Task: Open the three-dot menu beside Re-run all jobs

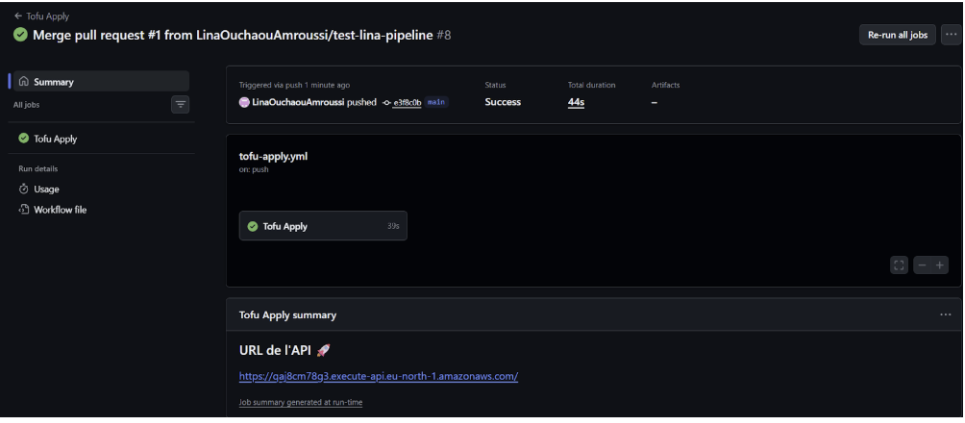Action: coord(950,35)
